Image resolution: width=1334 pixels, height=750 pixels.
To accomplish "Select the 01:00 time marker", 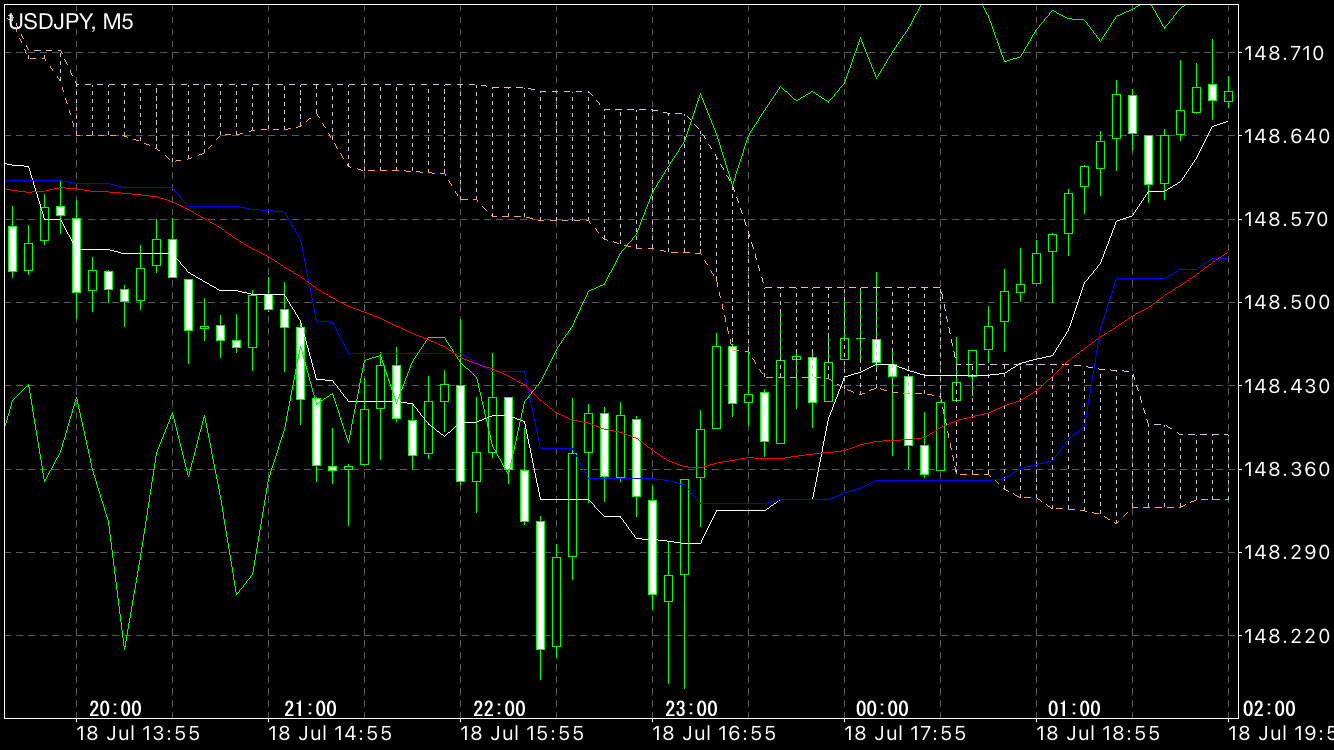I will (x=1074, y=709).
